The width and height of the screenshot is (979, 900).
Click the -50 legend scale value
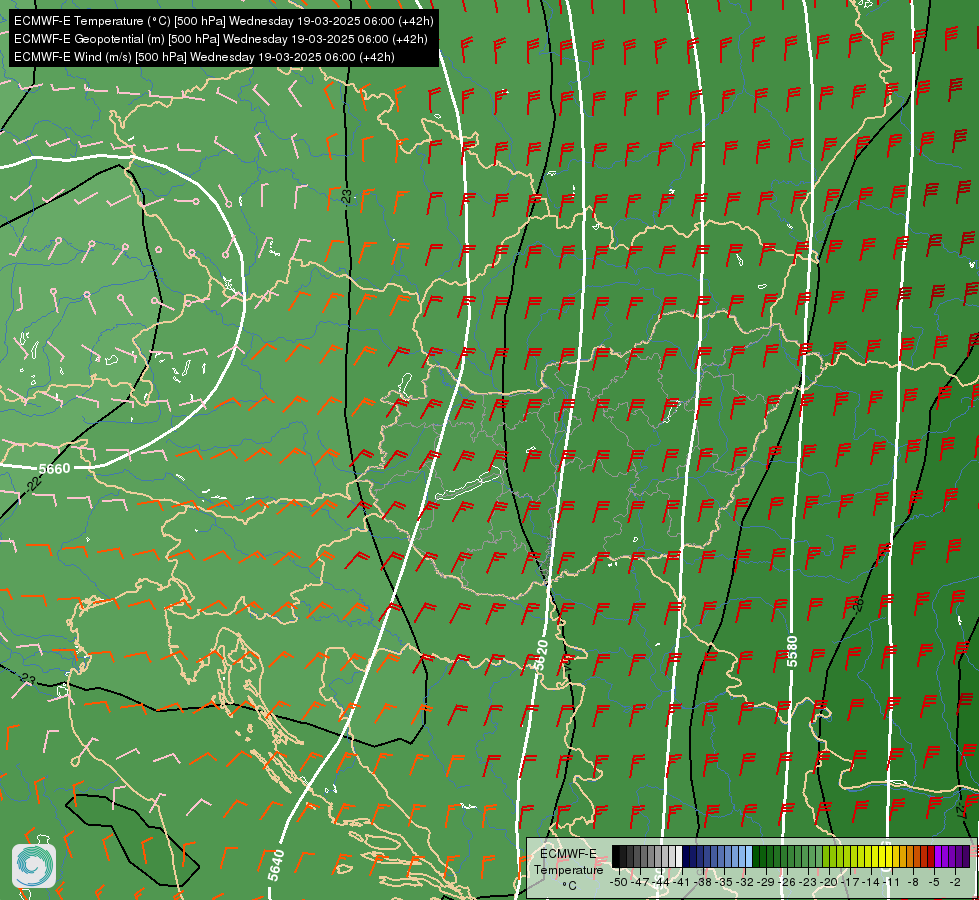[x=619, y=882]
